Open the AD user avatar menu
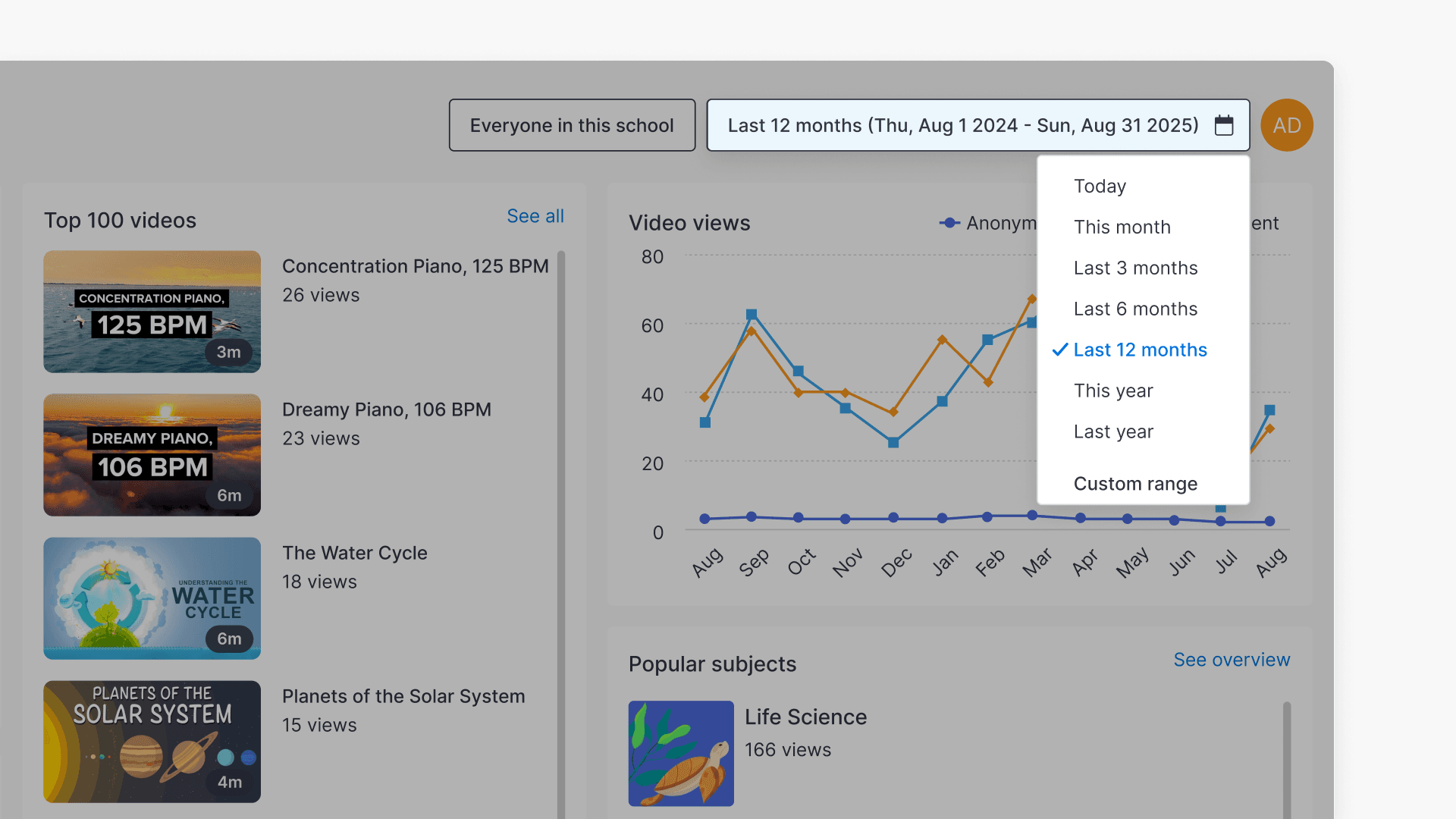 (1287, 125)
